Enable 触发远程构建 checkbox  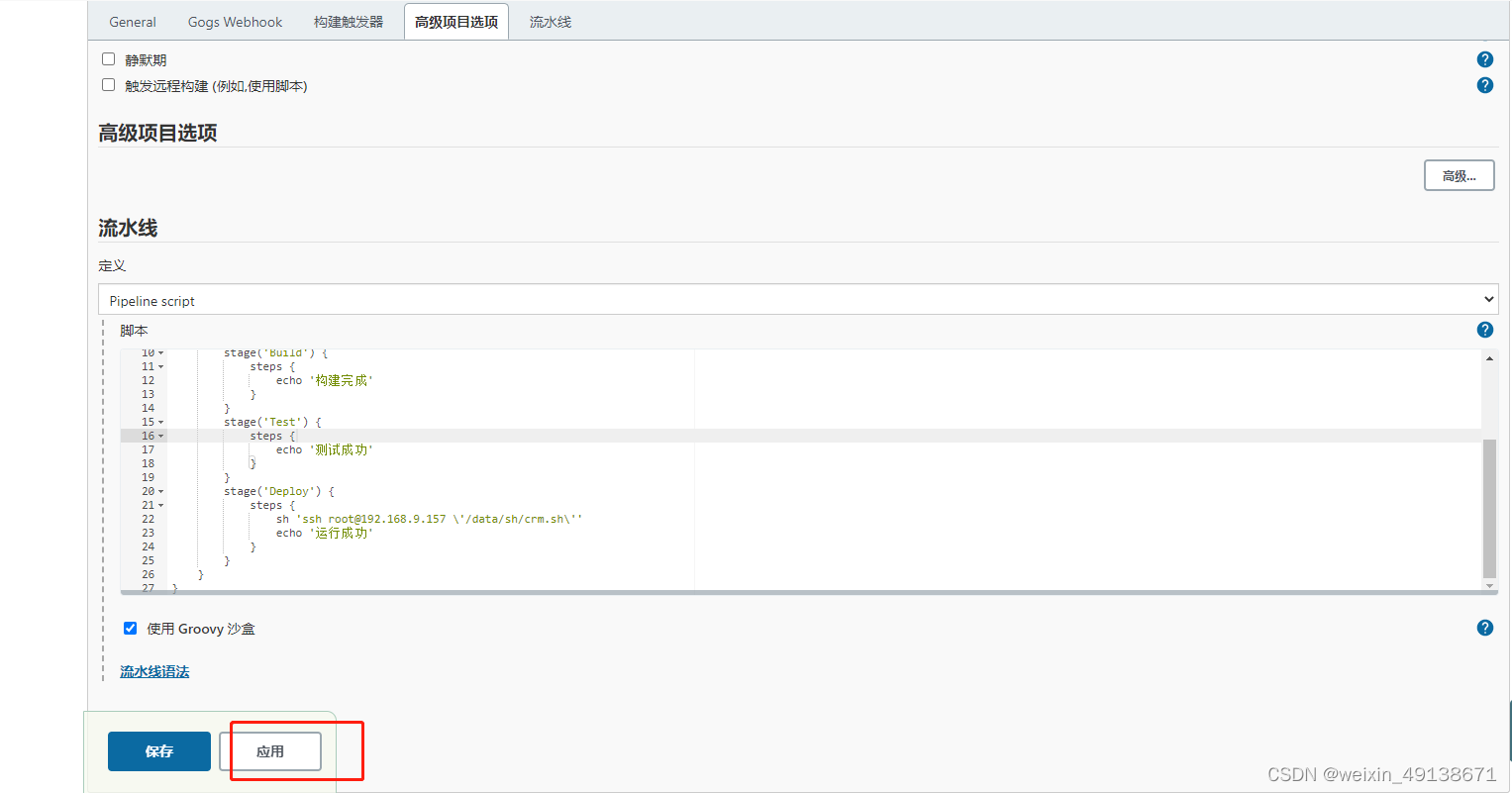point(109,85)
